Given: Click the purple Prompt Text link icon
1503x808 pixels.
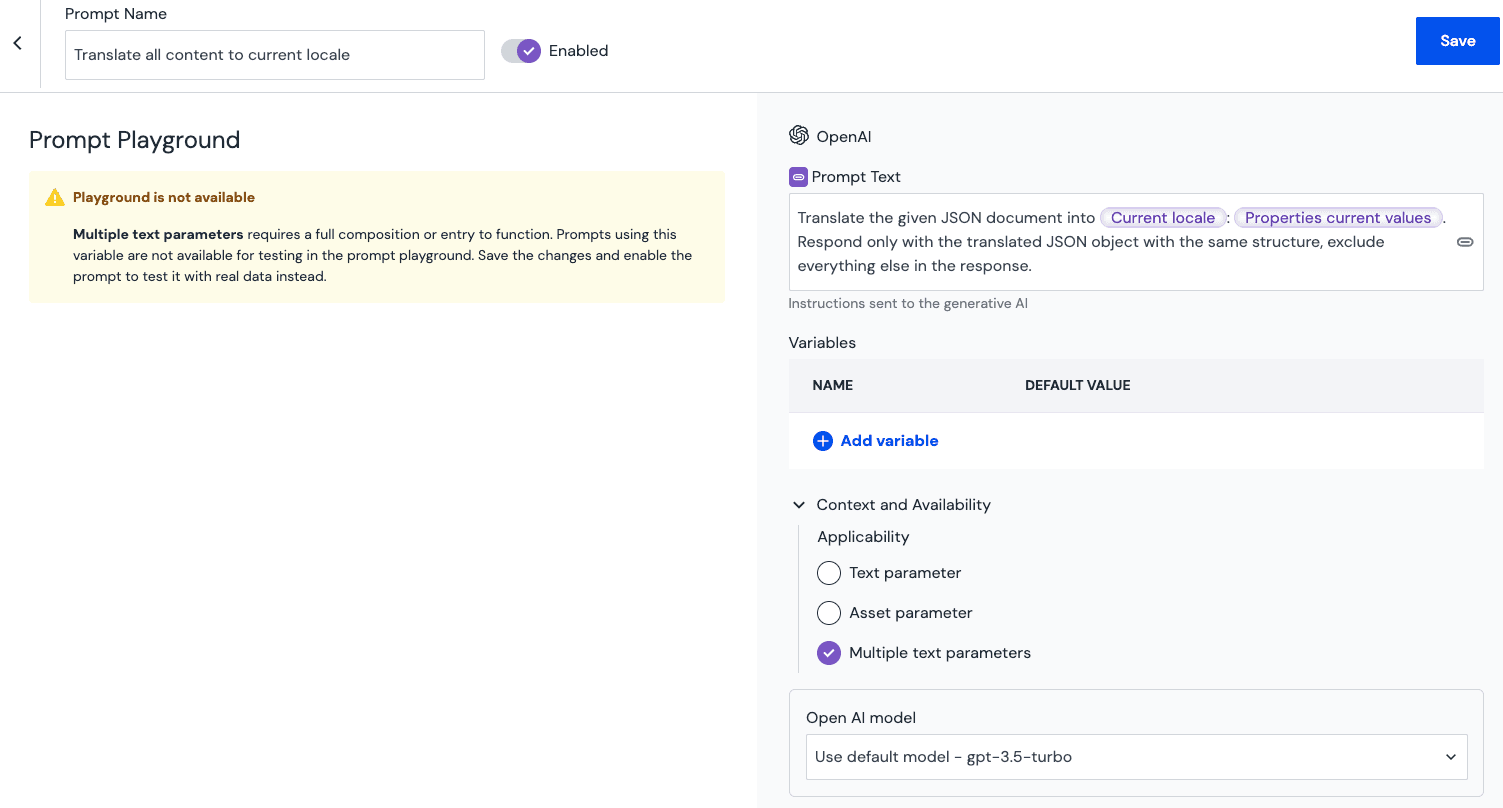Looking at the screenshot, I should click(x=798, y=177).
